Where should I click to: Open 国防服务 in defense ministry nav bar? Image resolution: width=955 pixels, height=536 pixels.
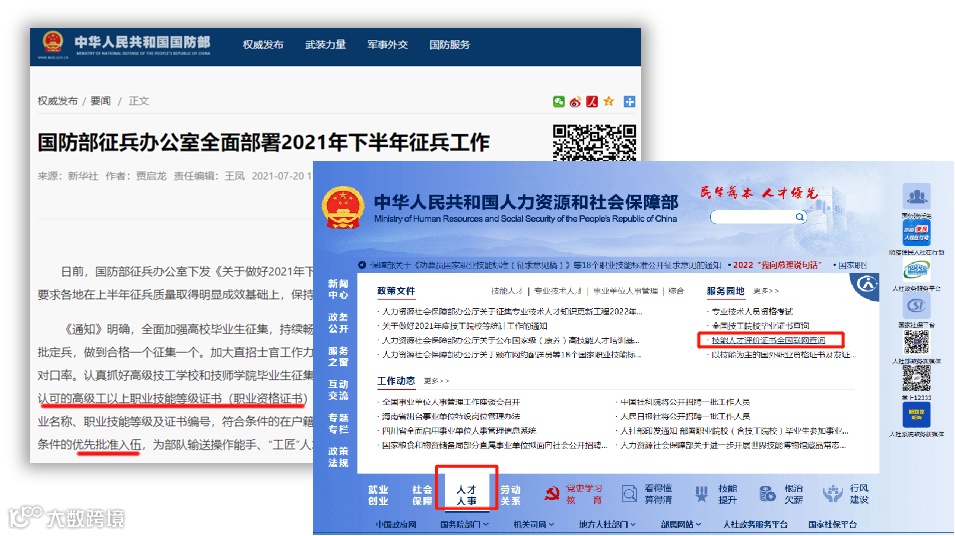point(449,44)
